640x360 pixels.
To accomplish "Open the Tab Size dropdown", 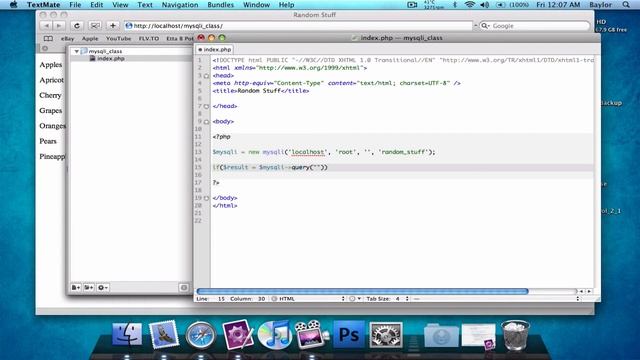I will [387, 299].
